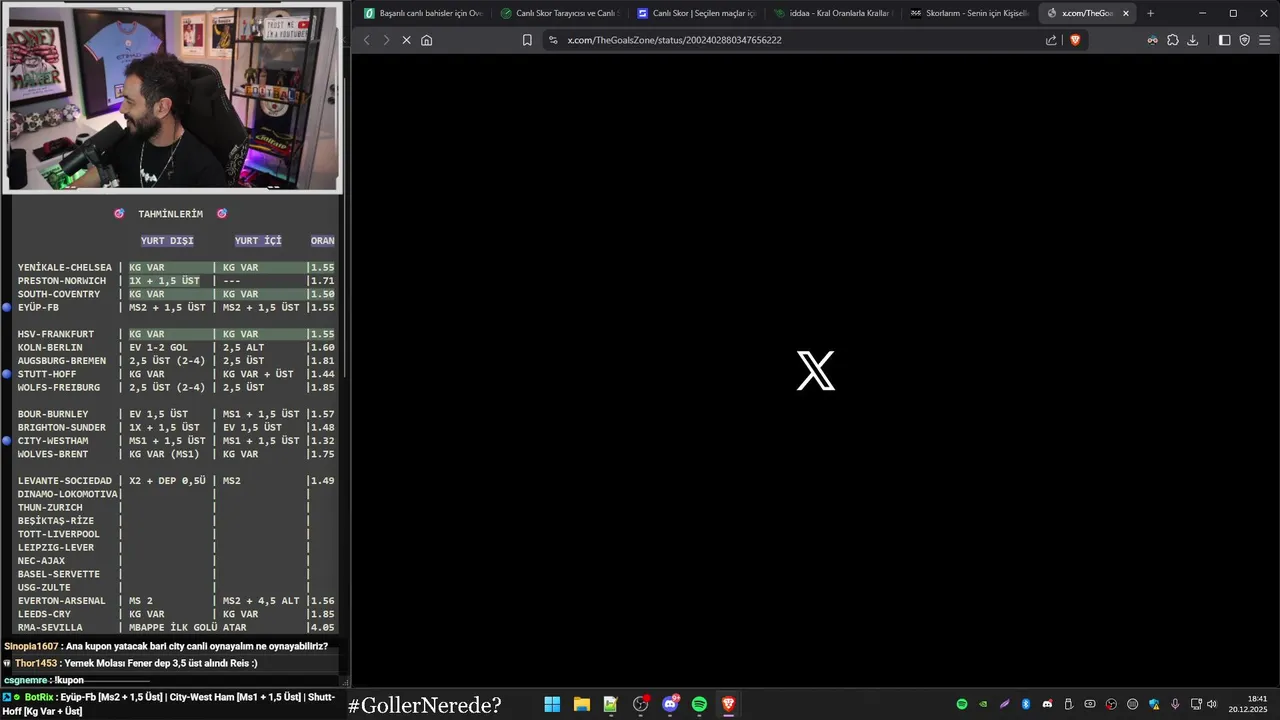
Task: Open Bluetooth tray icon
Action: pos(1026,704)
